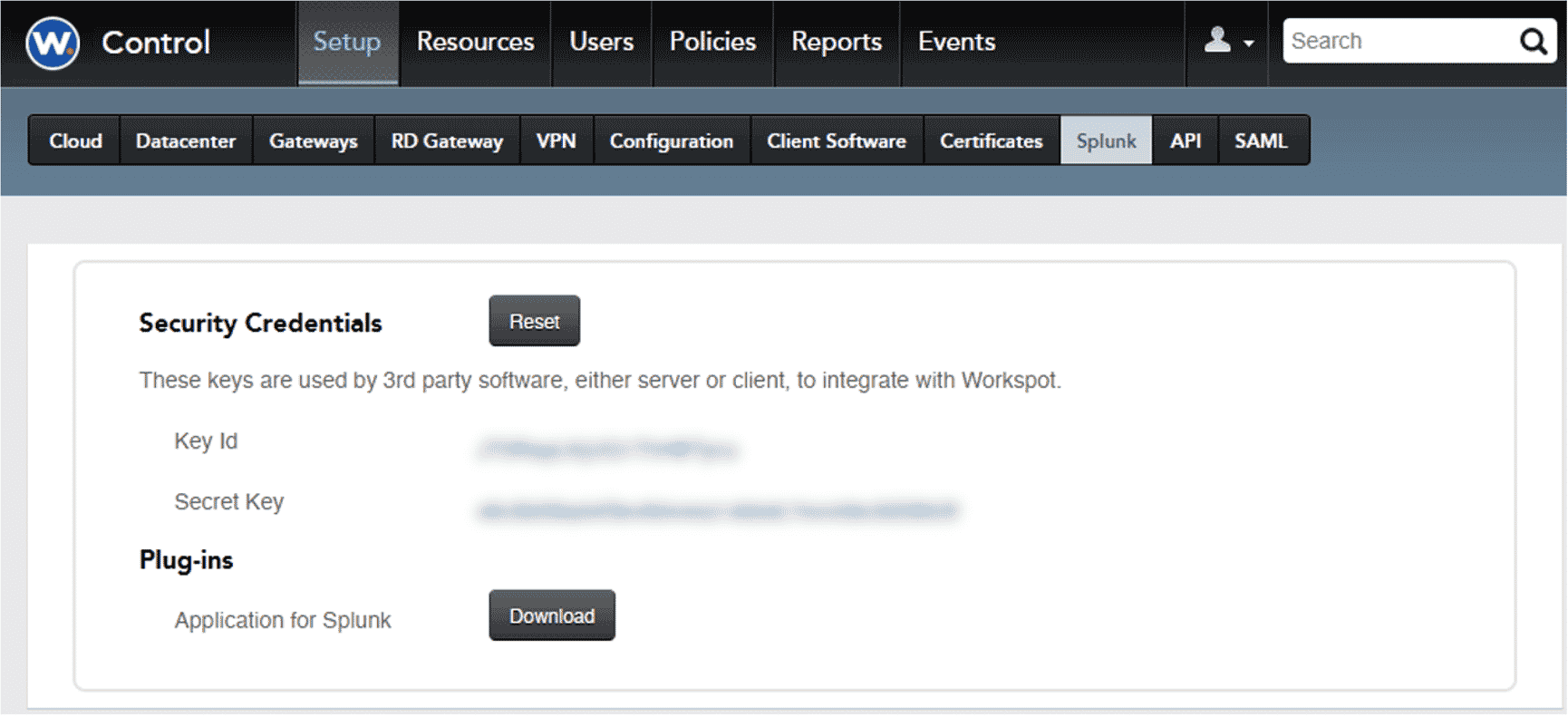Switch to the RD Gateway tab
Screen dimensions: 1568x717
[447, 140]
